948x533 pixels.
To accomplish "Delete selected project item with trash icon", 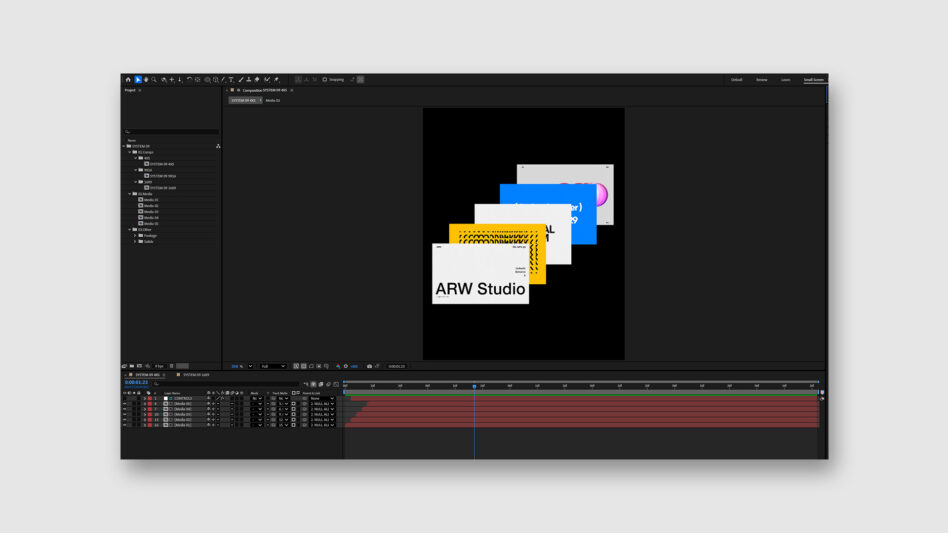I will [x=172, y=366].
